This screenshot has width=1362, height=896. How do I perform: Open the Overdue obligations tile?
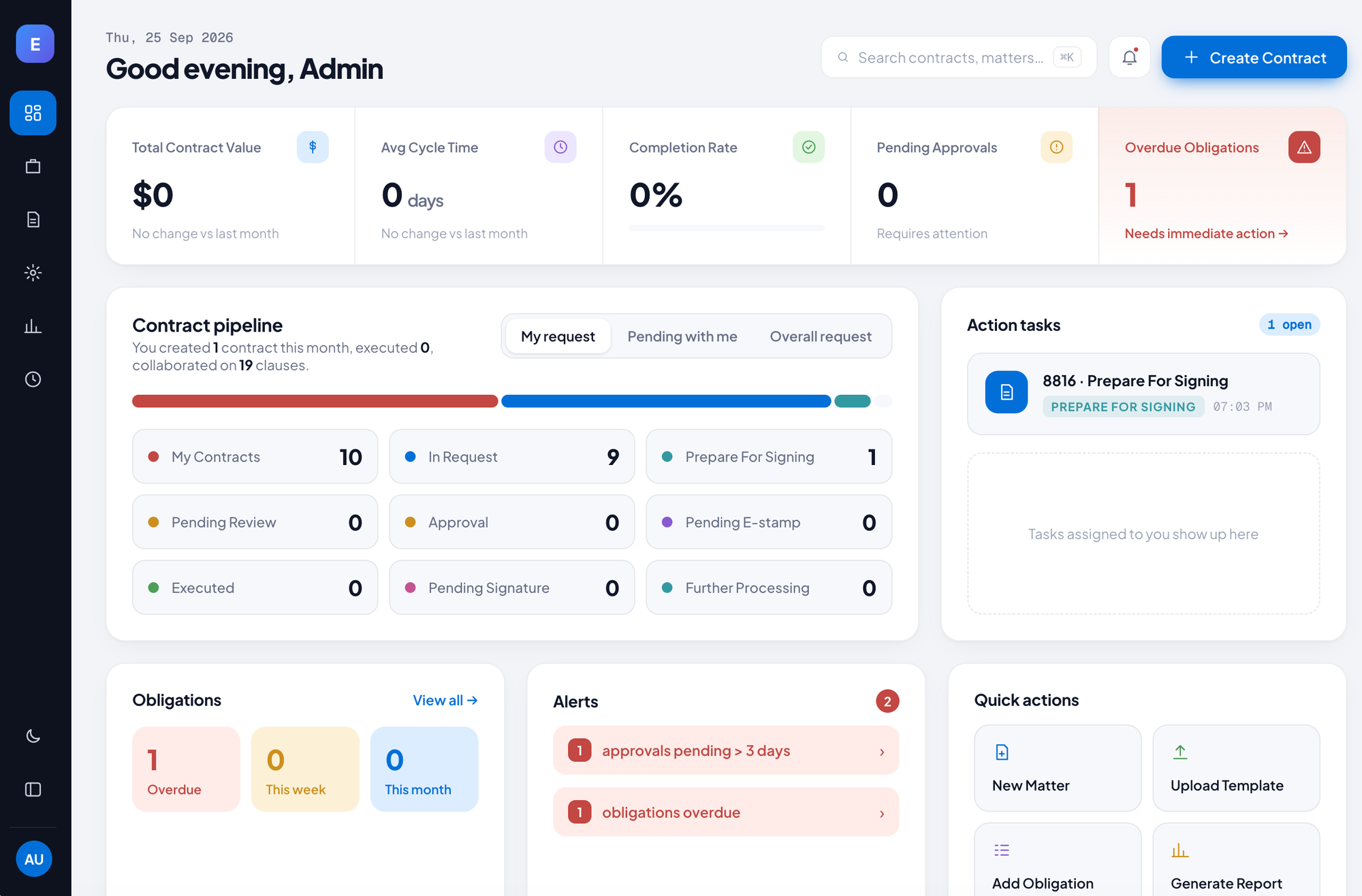tap(186, 769)
